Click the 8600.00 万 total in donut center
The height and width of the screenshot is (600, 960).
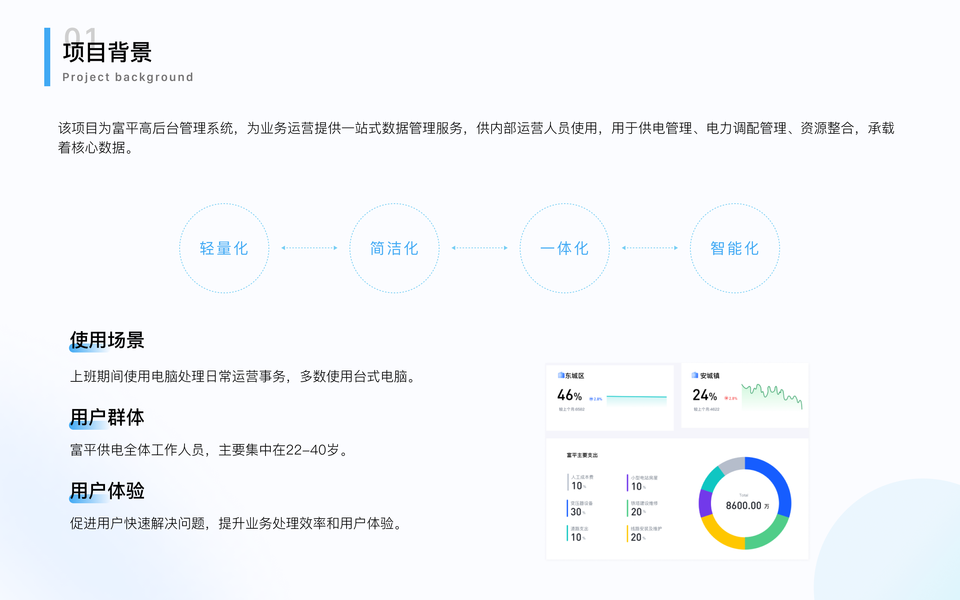tap(748, 506)
